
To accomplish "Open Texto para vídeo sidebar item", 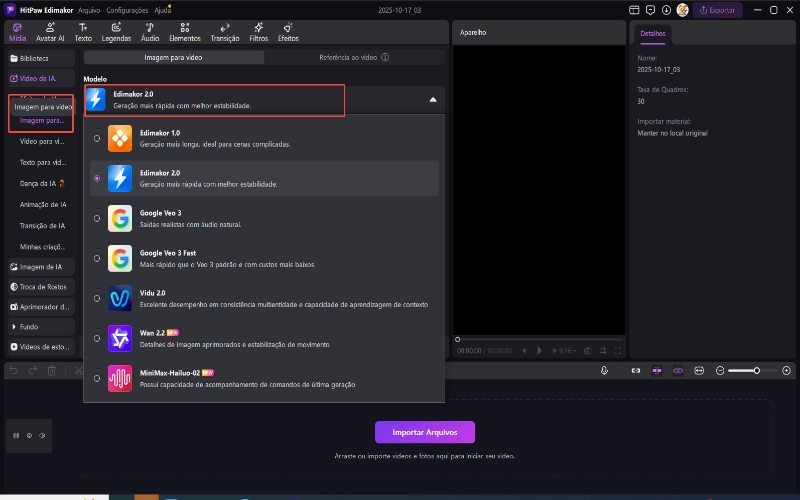I will pos(43,162).
